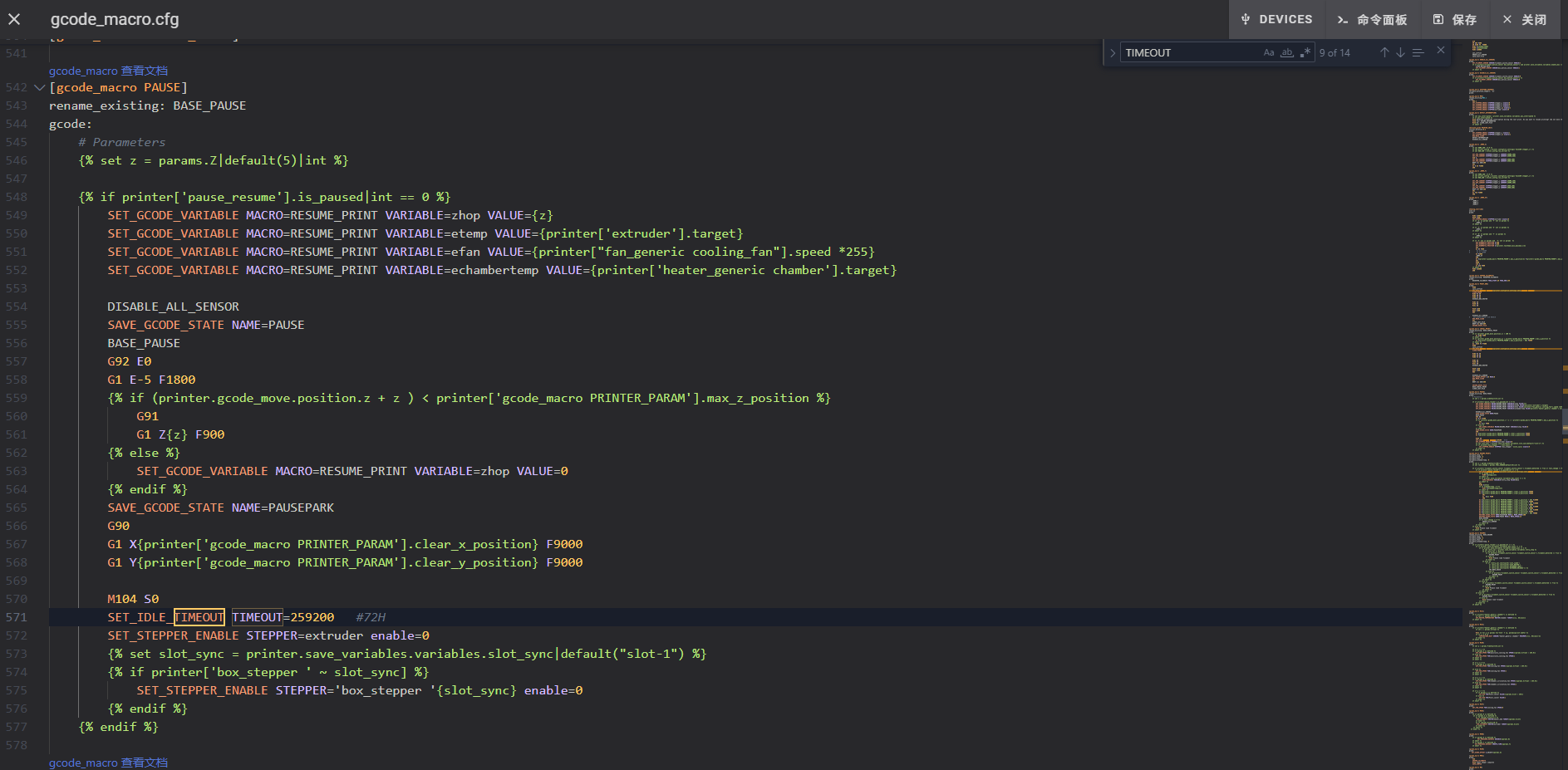1568x770 pixels.
Task: Click the highlighted TIMEOUT match in SET_IDLE_TIMEOUT
Action: (x=199, y=617)
